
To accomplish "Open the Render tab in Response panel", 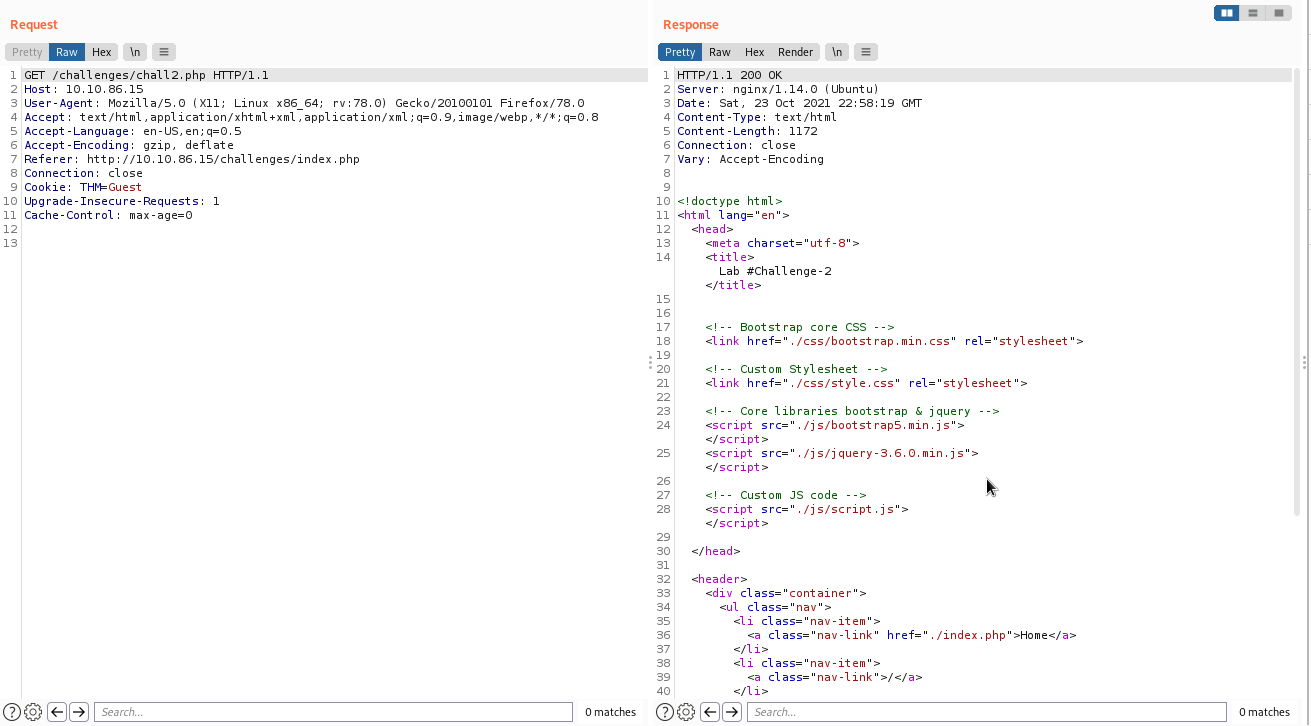I will (796, 52).
